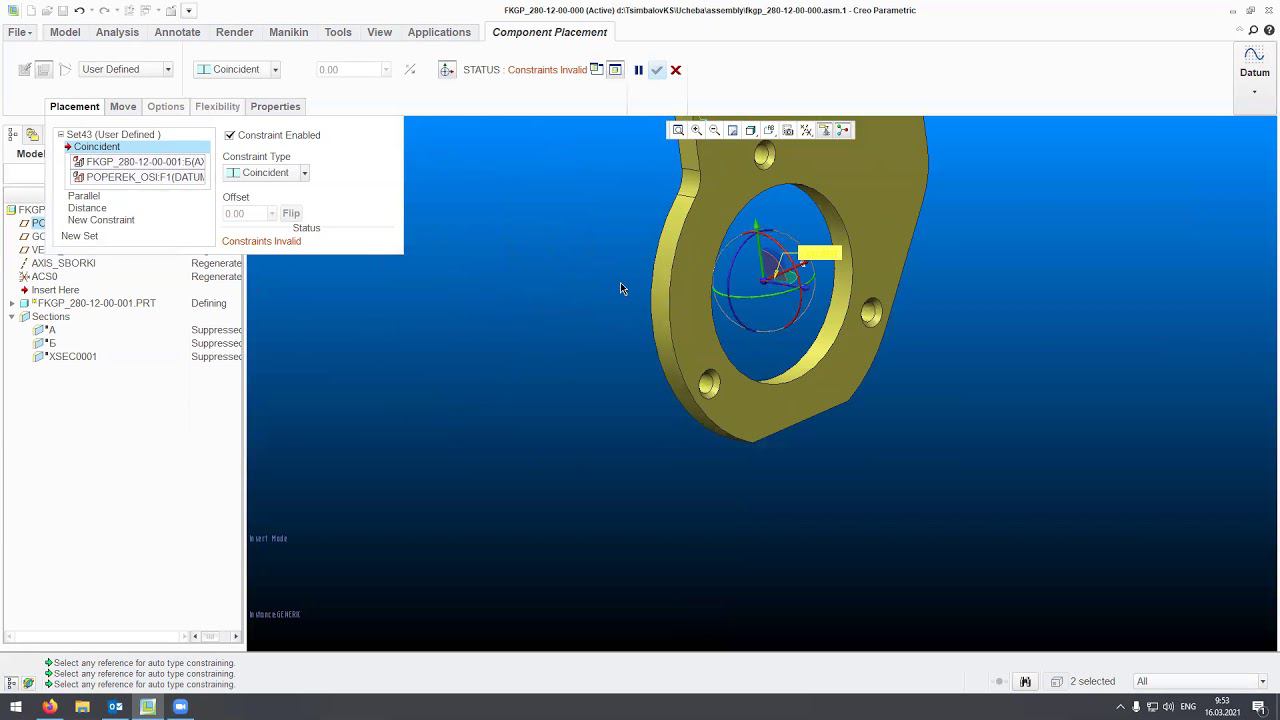Open the Move panel tab

123,107
